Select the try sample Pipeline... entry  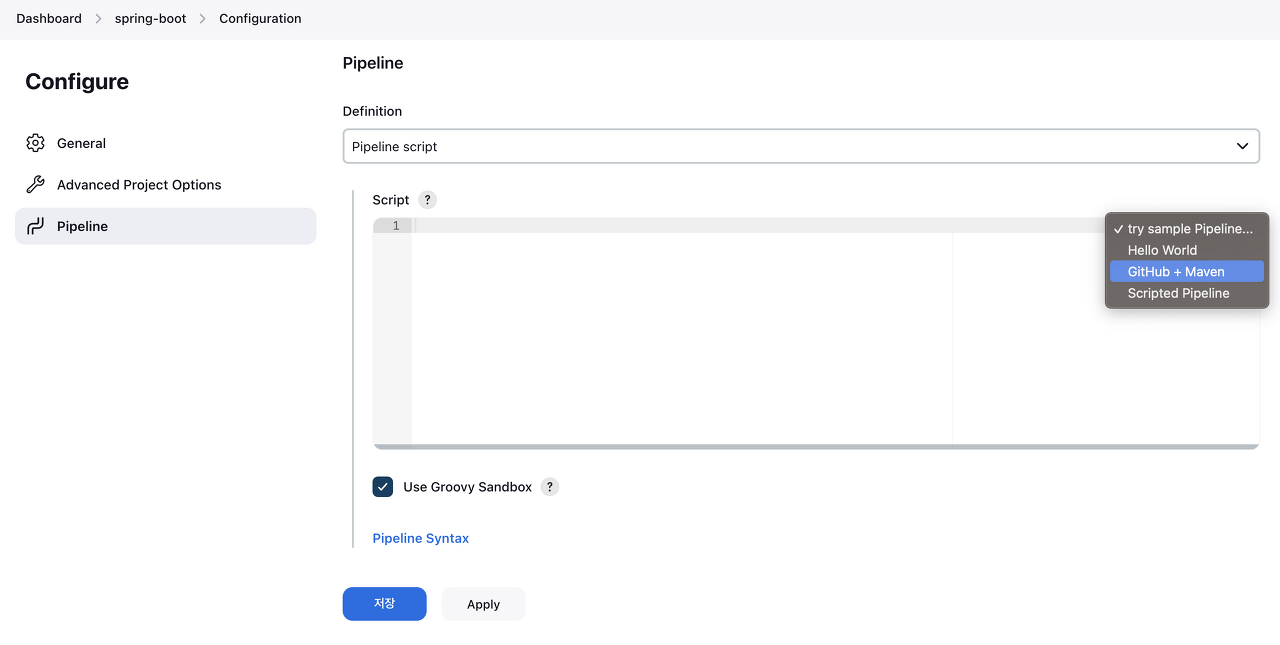click(x=1186, y=229)
